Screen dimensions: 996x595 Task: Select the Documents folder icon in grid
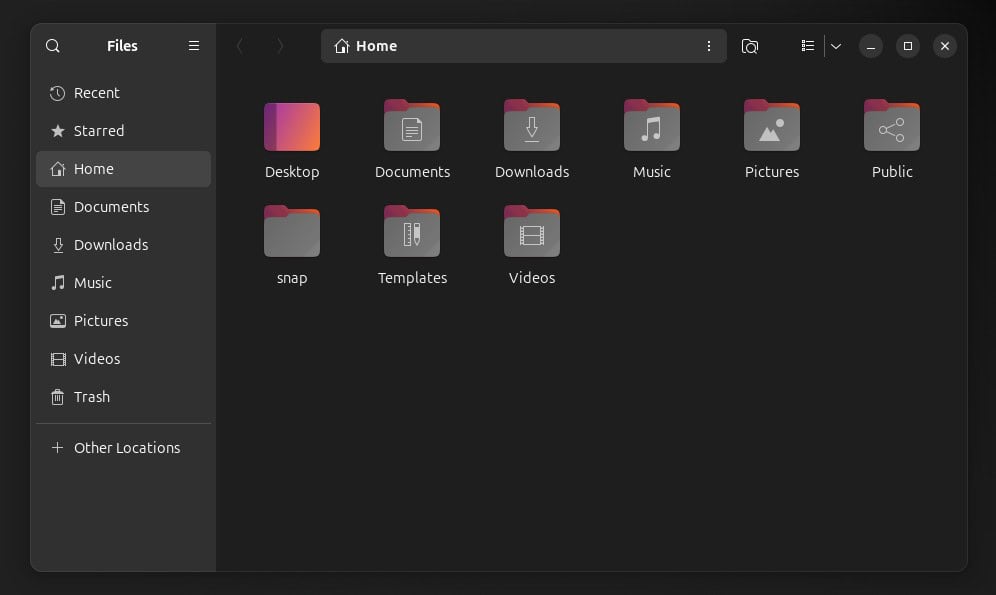(x=412, y=125)
